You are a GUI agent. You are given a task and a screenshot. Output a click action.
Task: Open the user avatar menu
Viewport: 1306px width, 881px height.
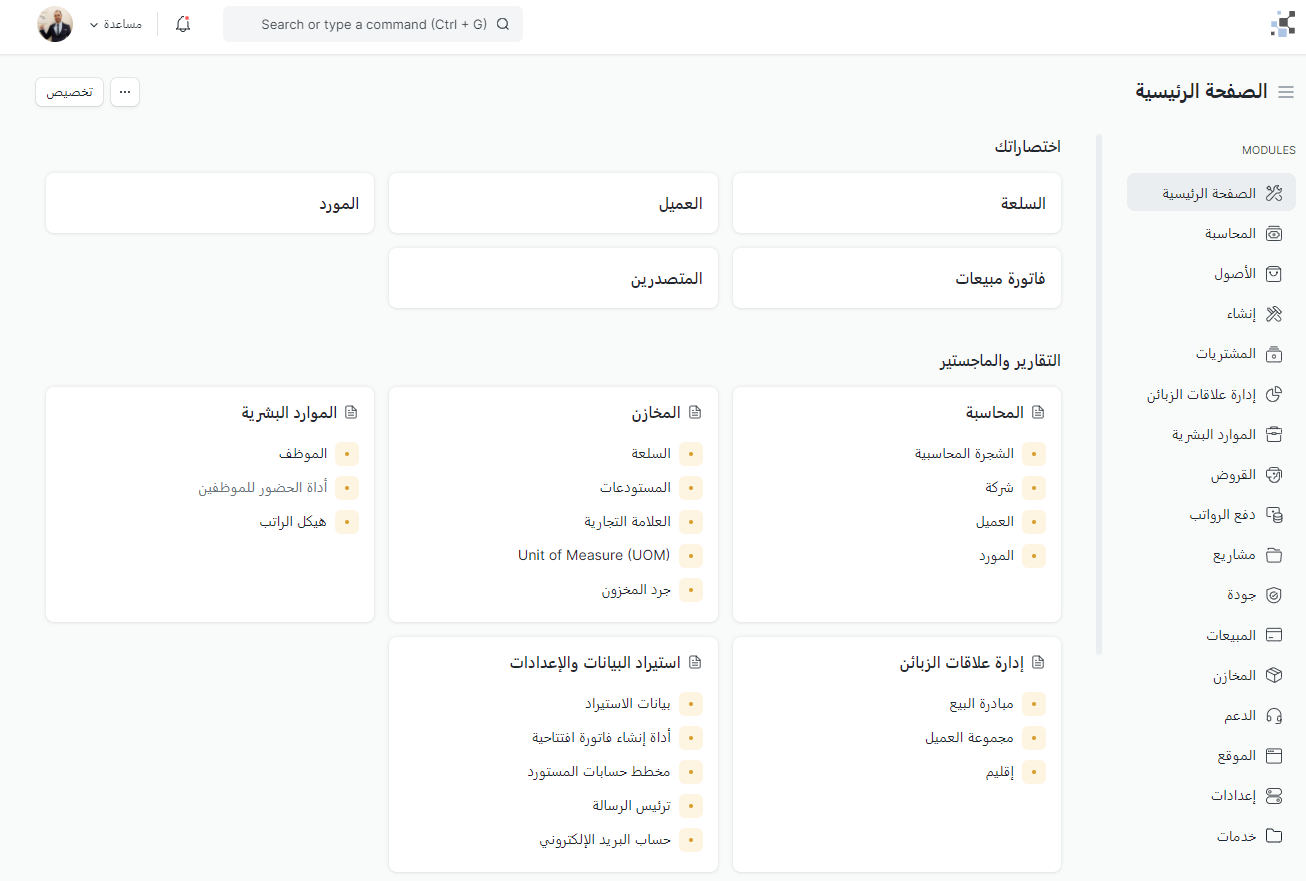(55, 24)
